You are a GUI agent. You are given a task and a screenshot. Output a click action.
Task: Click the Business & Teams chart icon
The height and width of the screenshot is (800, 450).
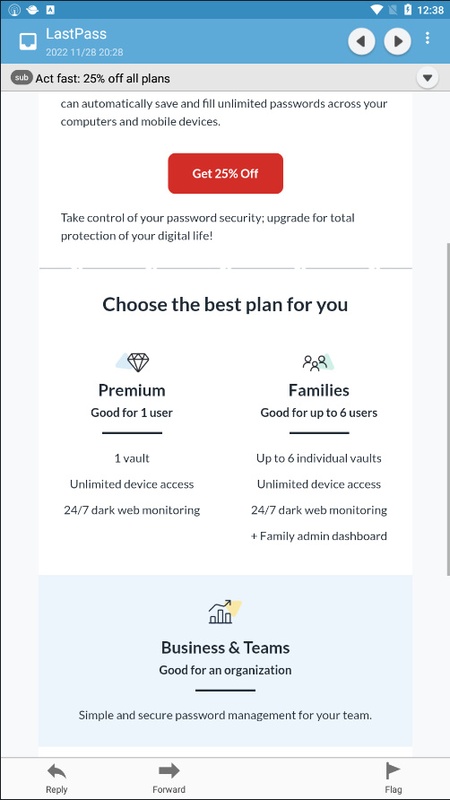click(224, 612)
